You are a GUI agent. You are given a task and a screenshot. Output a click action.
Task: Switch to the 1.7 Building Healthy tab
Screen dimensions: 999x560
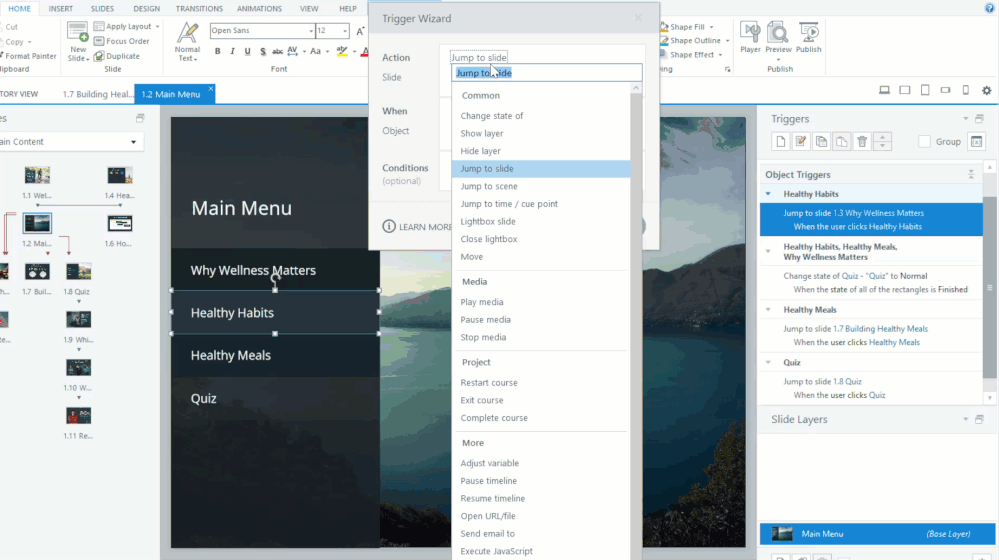click(97, 94)
